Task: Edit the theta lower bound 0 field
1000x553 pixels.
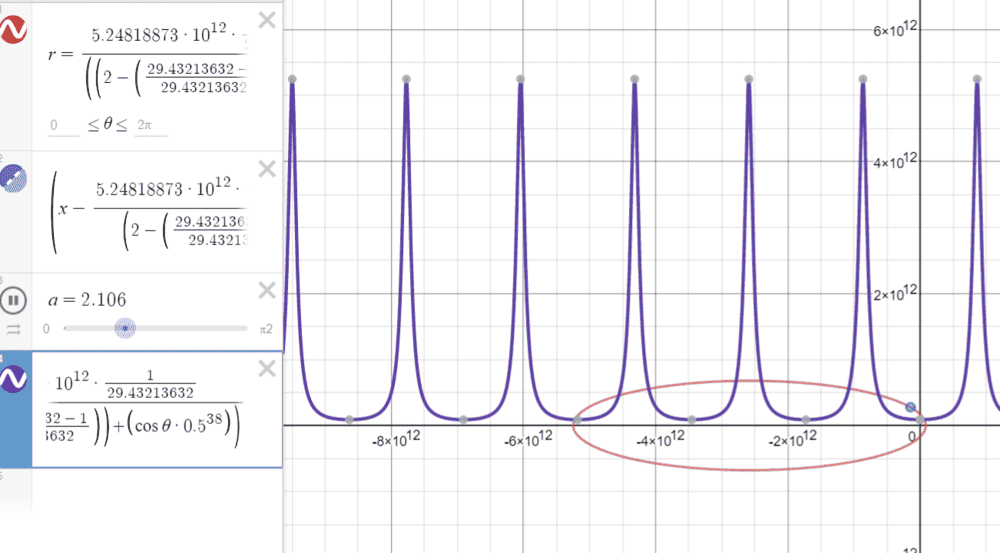Action: point(63,125)
